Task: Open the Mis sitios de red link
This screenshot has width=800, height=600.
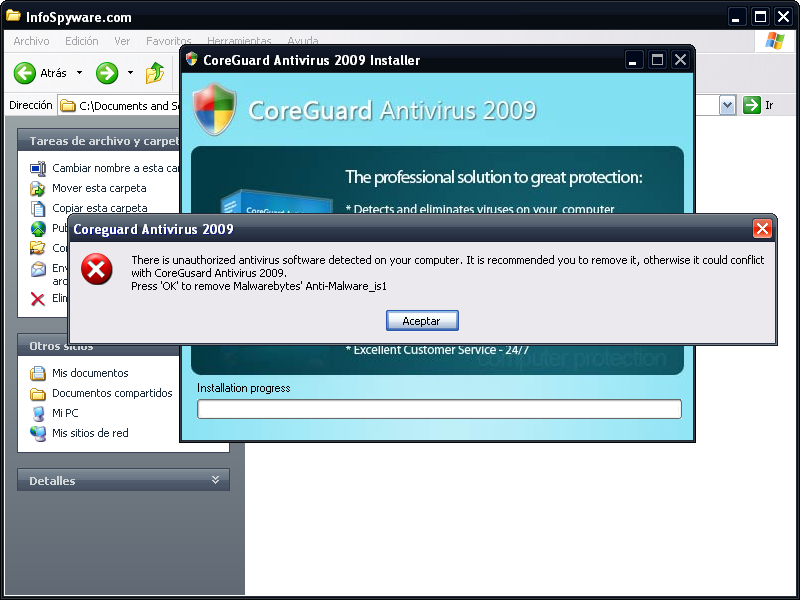Action: (90, 433)
